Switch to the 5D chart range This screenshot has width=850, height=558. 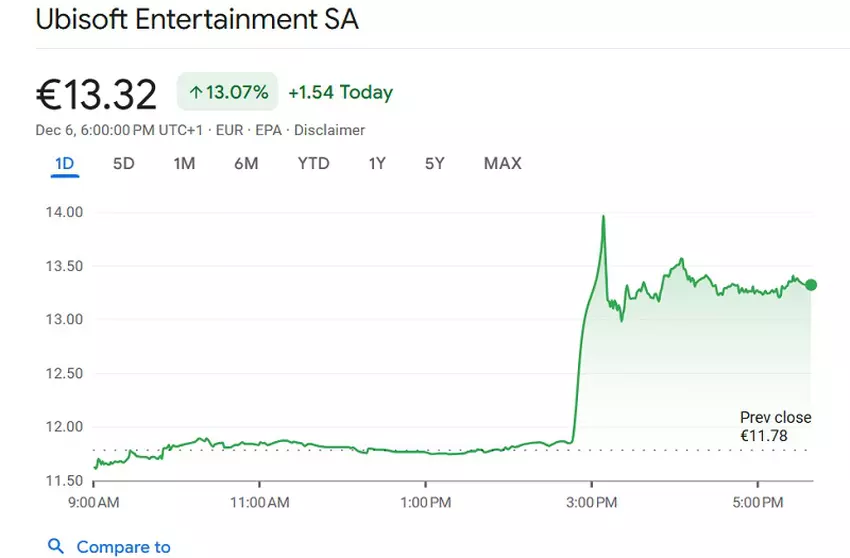pos(123,163)
